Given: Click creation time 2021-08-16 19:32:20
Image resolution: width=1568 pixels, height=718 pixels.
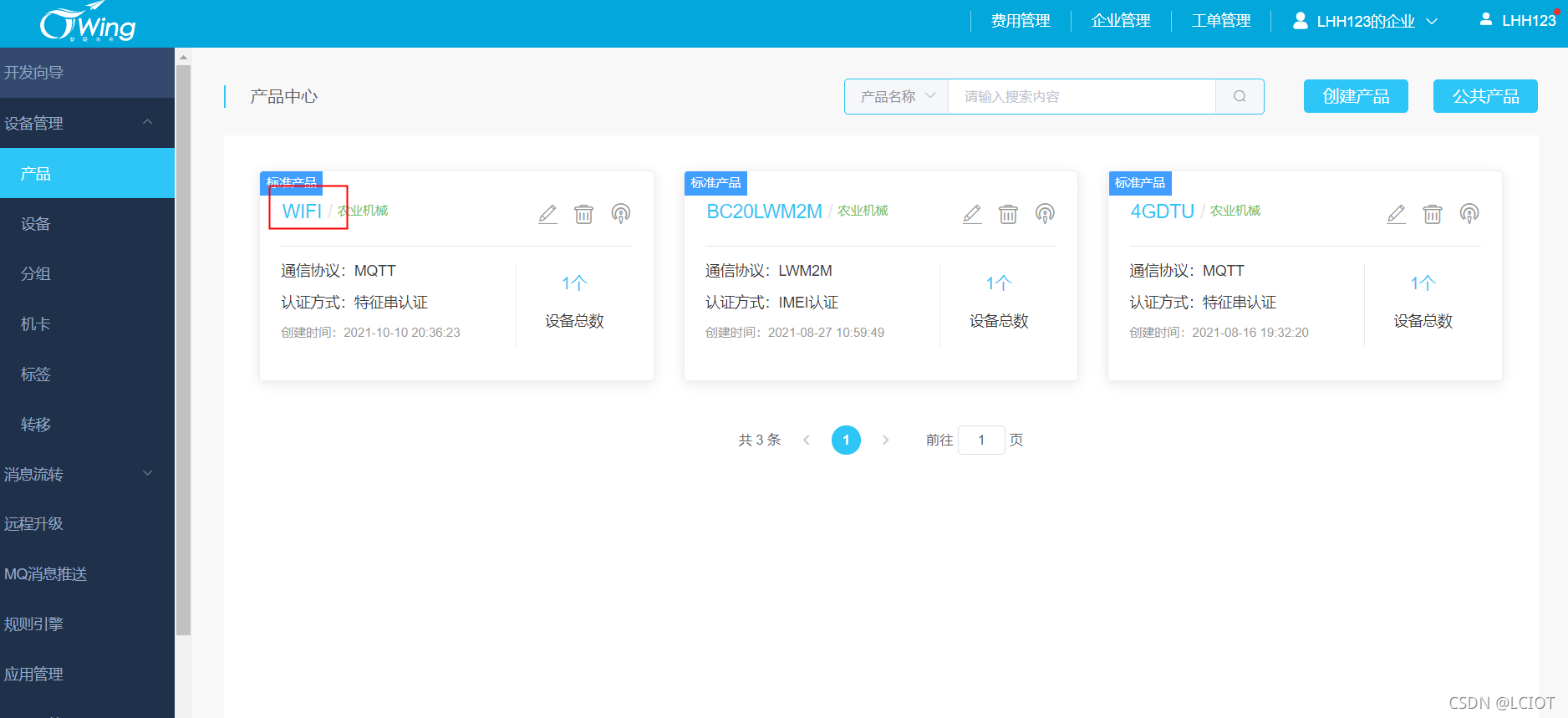Looking at the screenshot, I should (1219, 333).
